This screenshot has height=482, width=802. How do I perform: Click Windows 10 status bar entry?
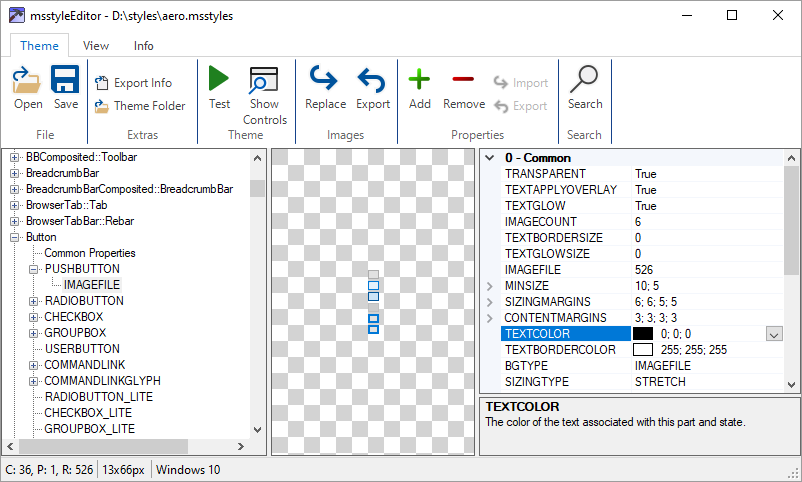188,470
